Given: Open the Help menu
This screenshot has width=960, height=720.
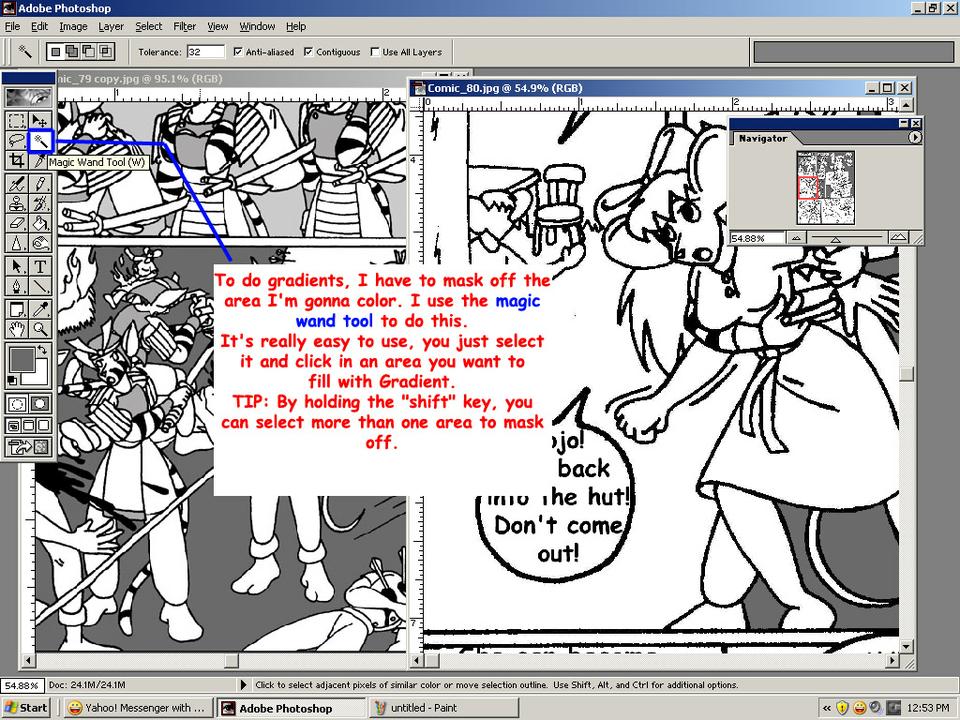Looking at the screenshot, I should pyautogui.click(x=296, y=26).
